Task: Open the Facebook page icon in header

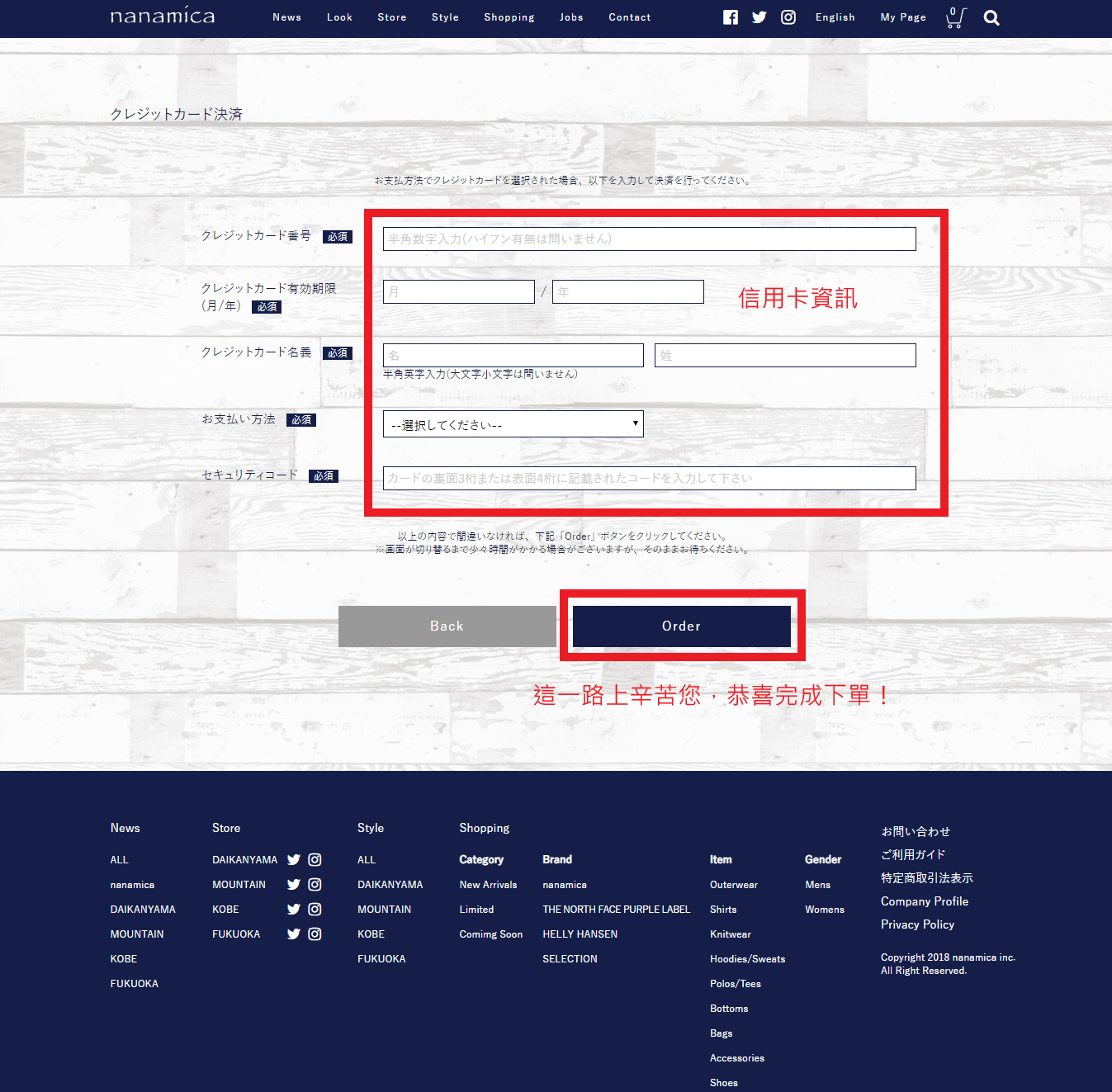Action: (x=730, y=17)
